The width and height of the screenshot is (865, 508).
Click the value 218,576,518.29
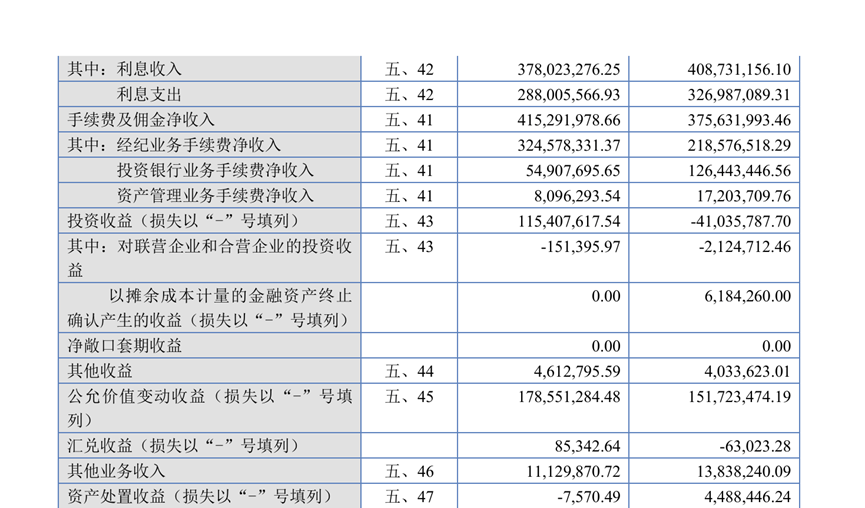click(x=739, y=146)
